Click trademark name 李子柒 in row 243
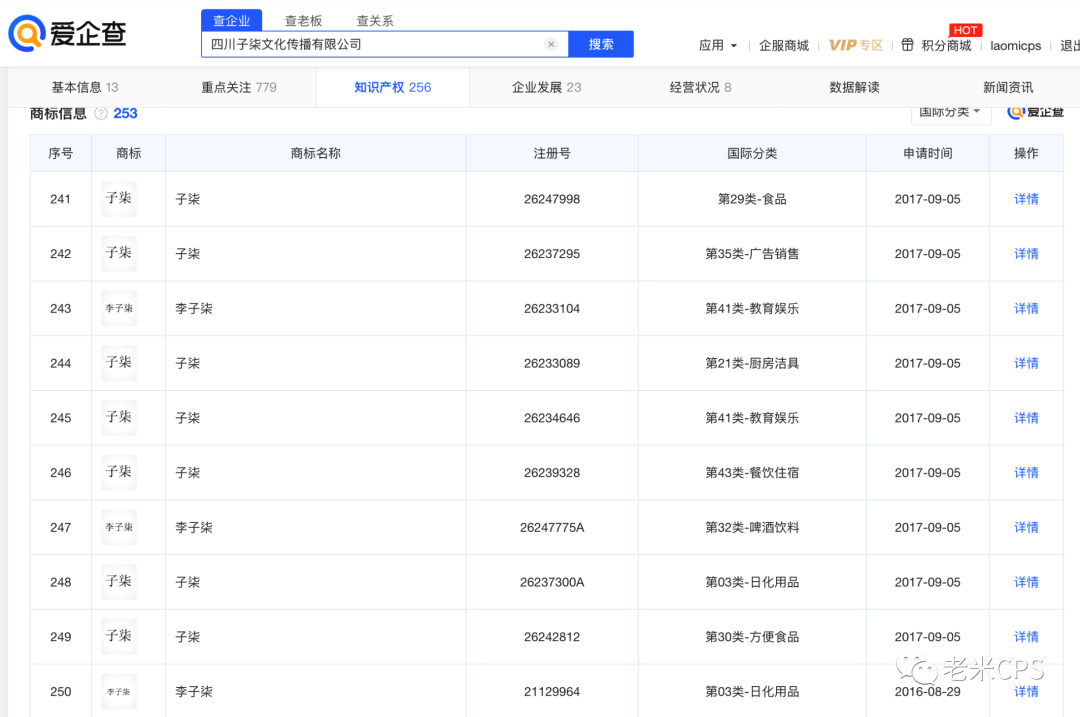Screen dimensions: 1080x717 194,309
